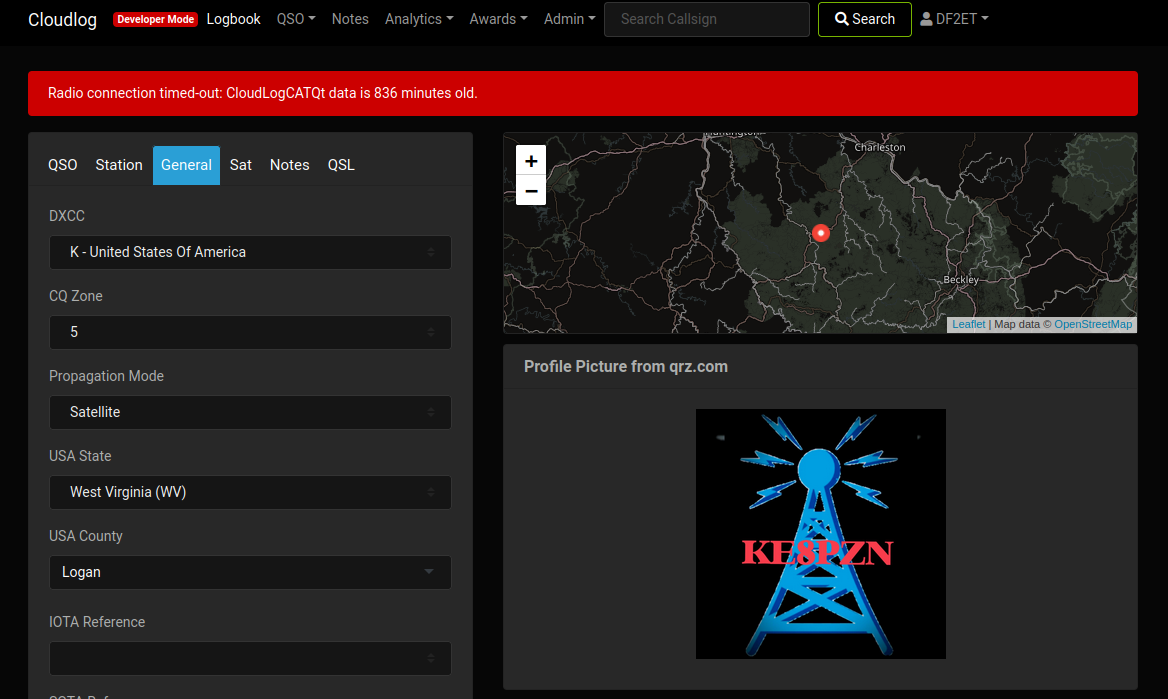Click the OpenStreetMap attribution link

1093,324
